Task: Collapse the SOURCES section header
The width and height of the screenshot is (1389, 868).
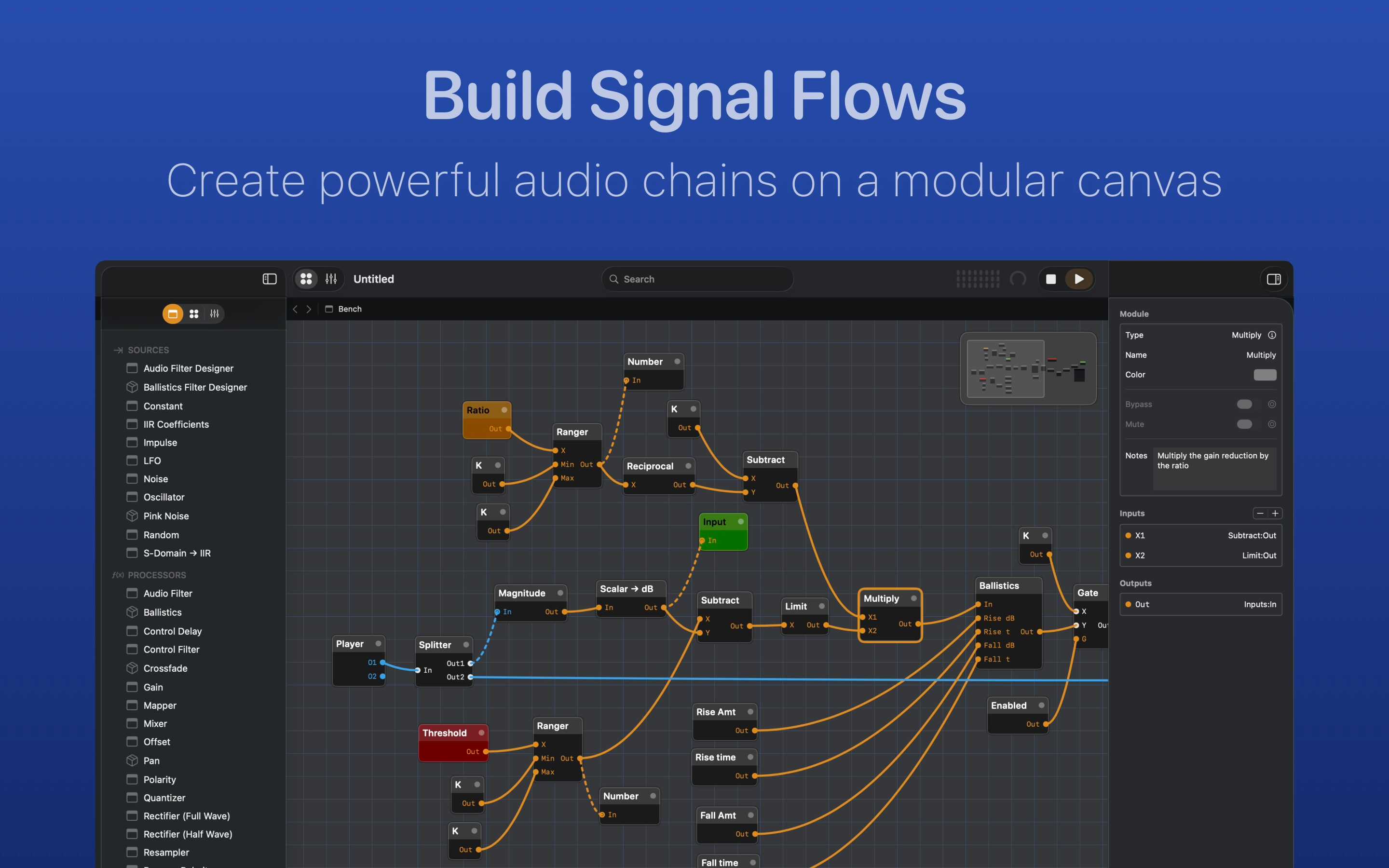Action: coord(148,350)
